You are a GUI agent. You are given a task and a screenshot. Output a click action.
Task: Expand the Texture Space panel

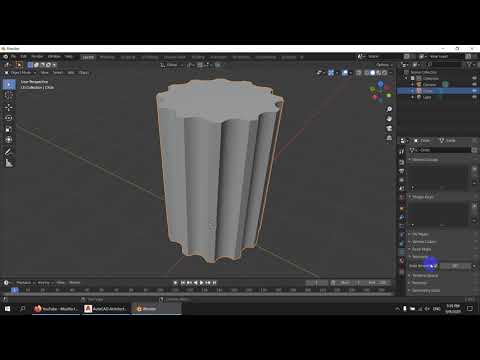425,276
